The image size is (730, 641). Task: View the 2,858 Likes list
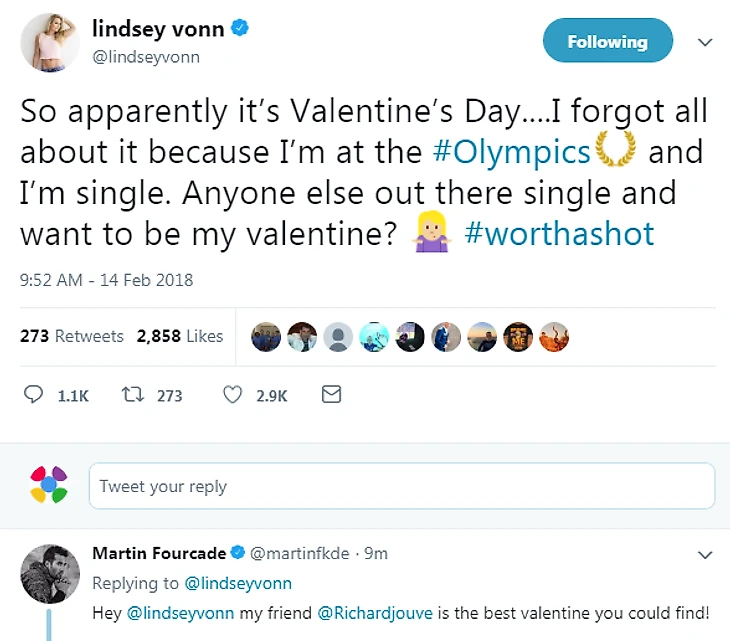pyautogui.click(x=179, y=336)
